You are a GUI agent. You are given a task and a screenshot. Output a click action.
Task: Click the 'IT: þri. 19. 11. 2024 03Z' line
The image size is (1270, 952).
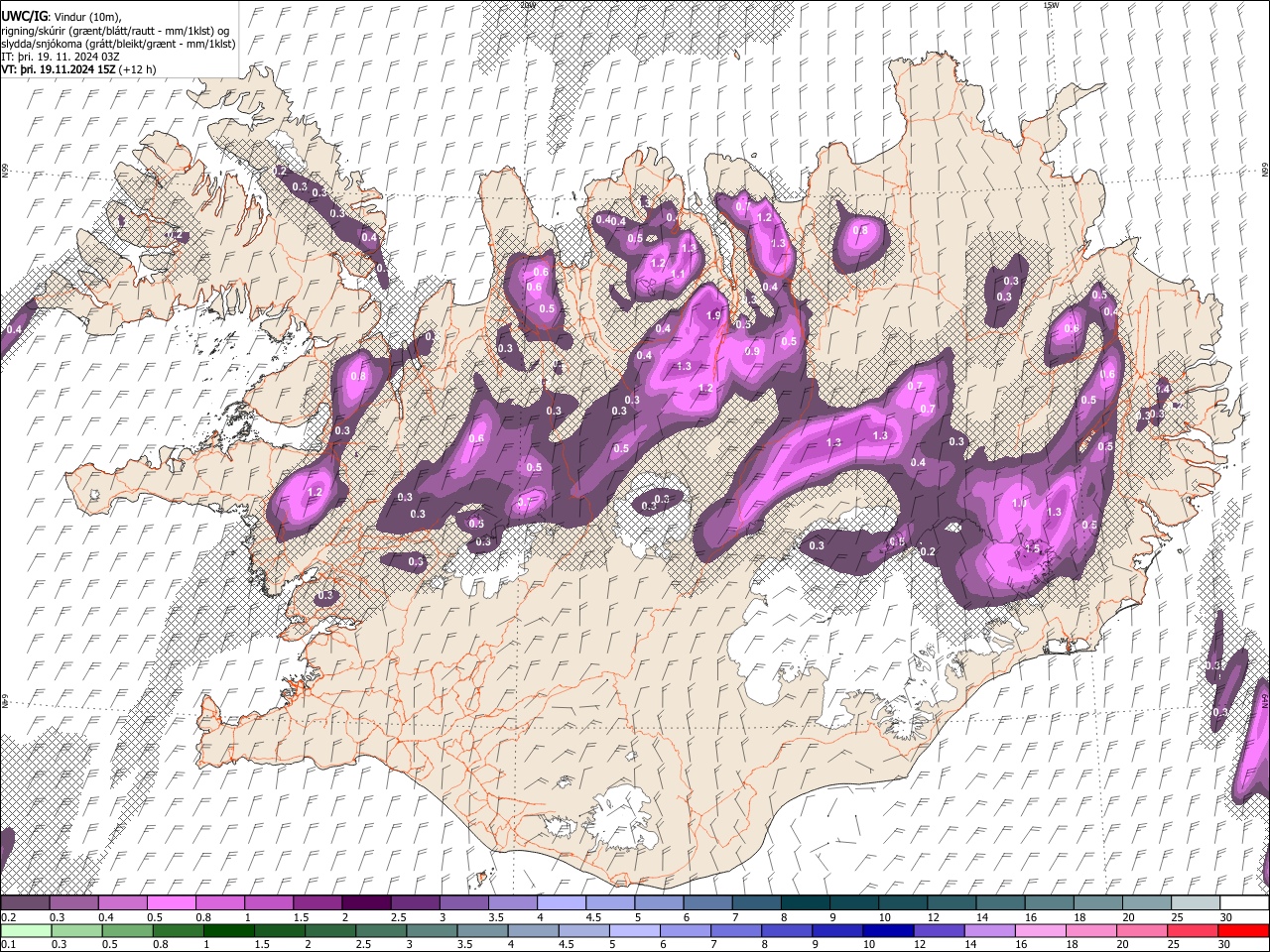[x=61, y=57]
